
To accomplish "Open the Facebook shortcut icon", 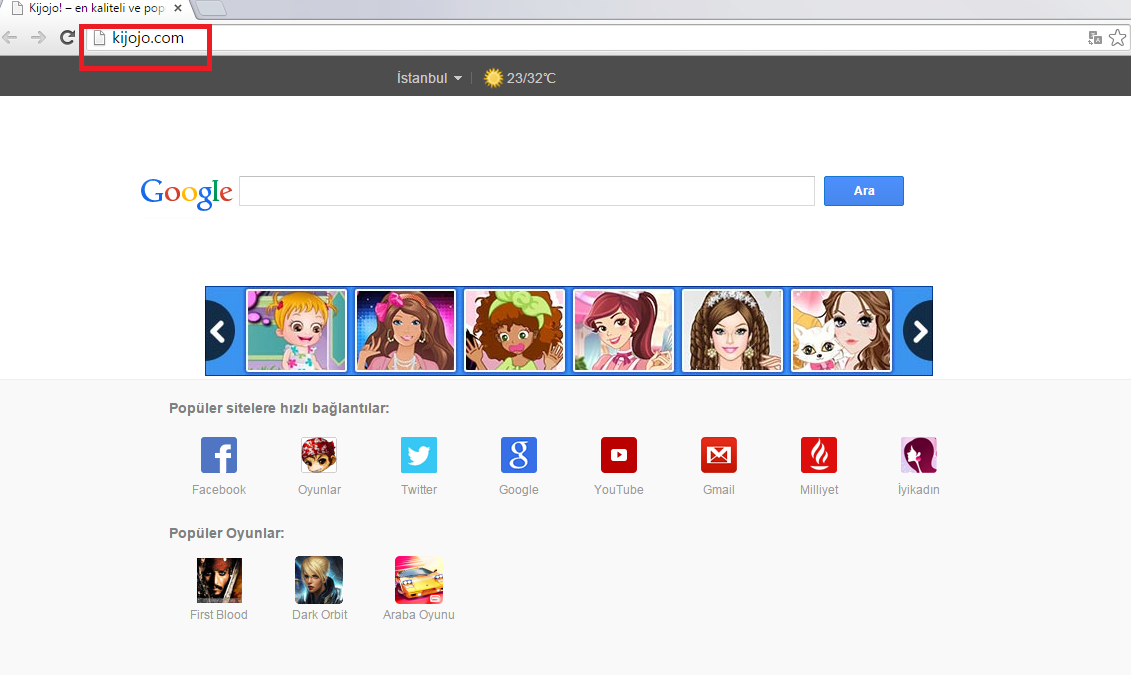I will pos(219,455).
